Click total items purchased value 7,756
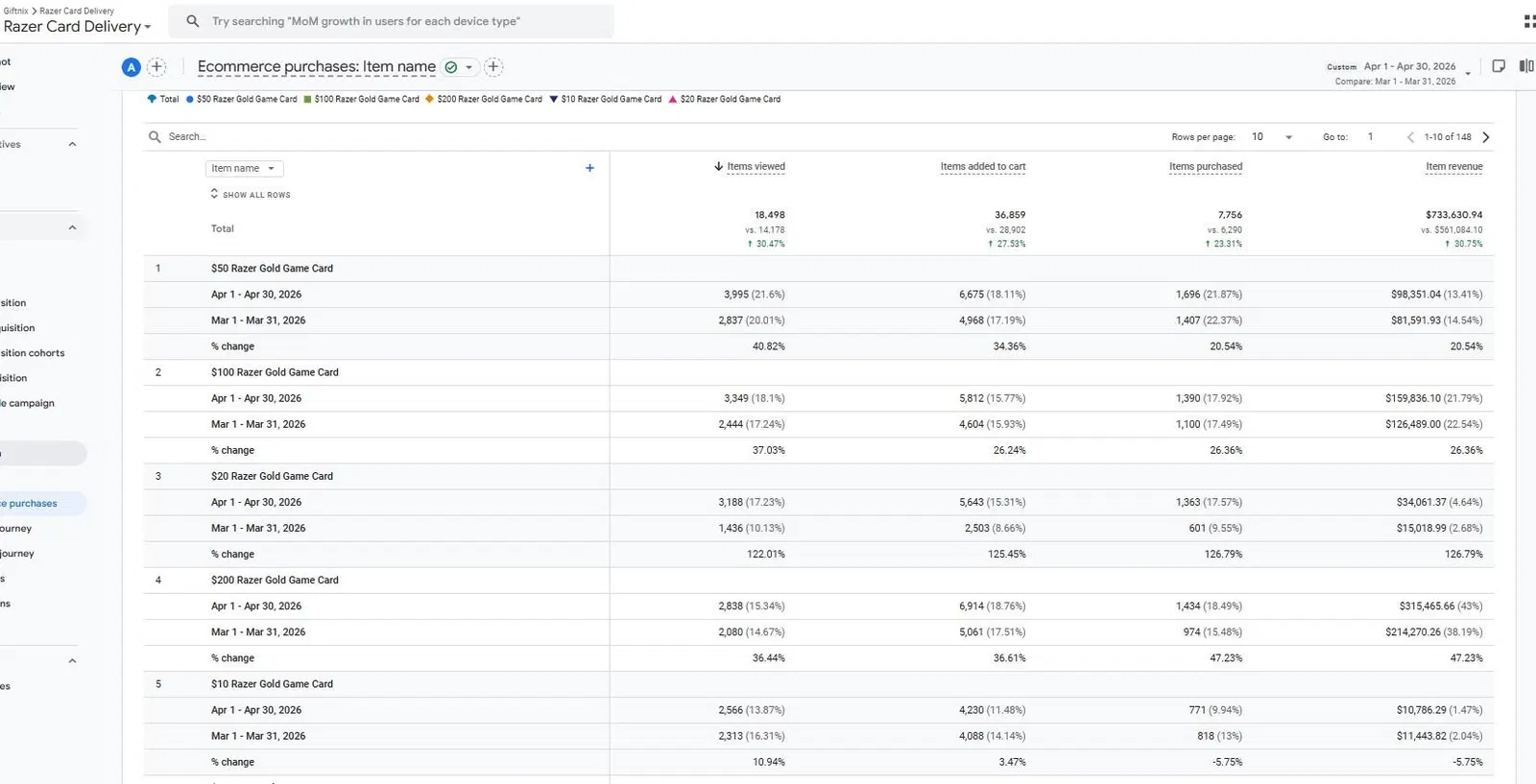Screen dimensions: 1536x784 pyautogui.click(x=1230, y=215)
